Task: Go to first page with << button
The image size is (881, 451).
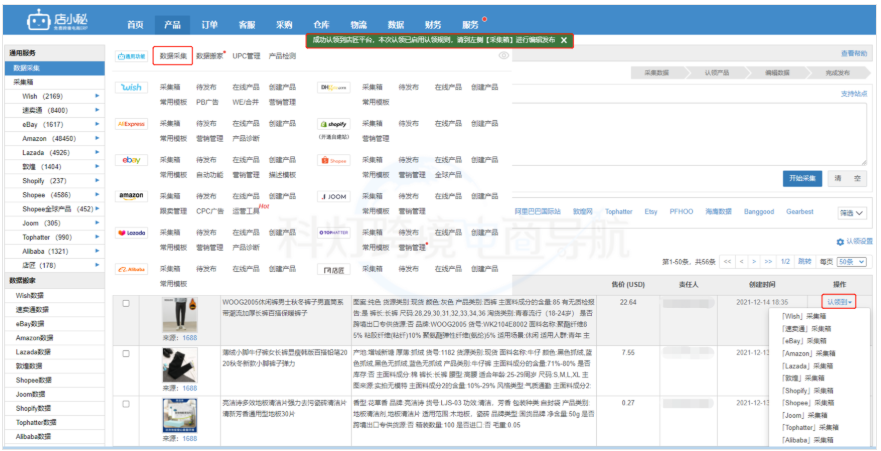Action: pos(728,262)
